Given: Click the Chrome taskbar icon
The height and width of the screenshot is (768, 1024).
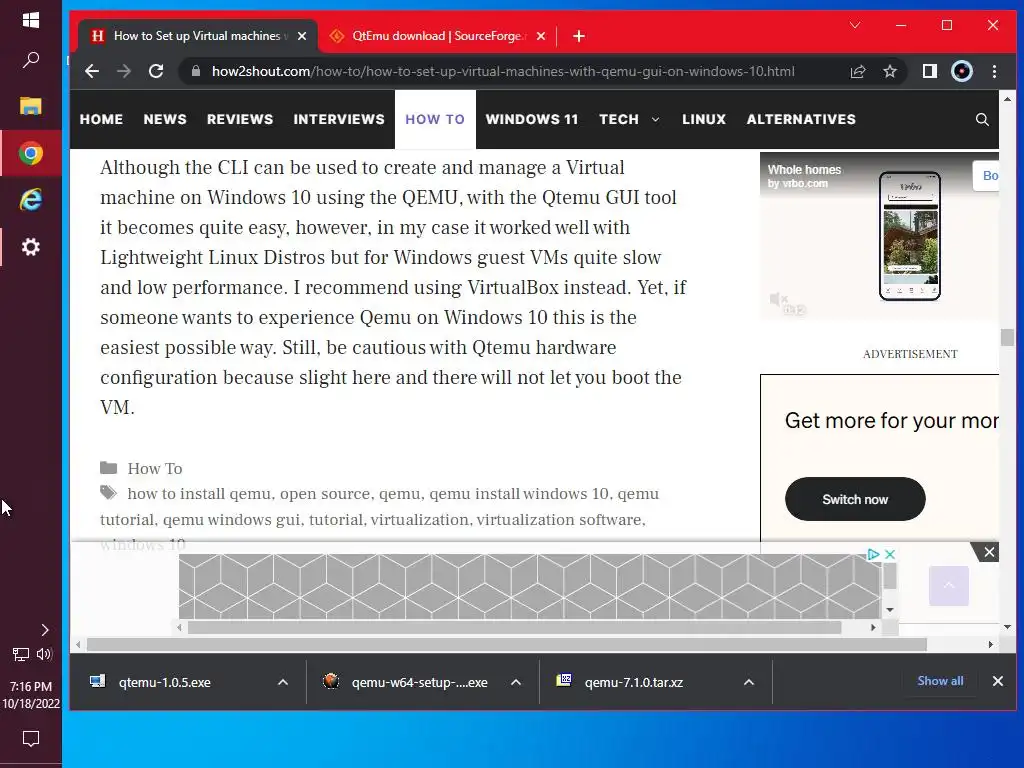Looking at the screenshot, I should click(x=31, y=153).
